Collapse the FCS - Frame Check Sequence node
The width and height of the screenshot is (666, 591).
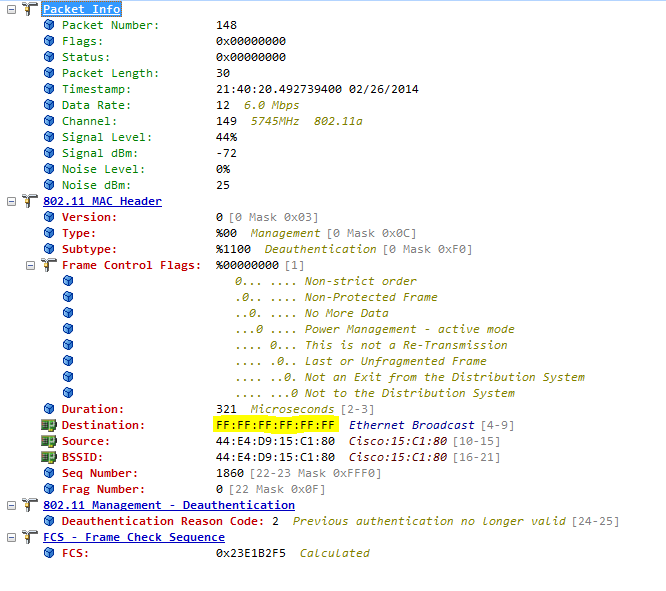[12, 537]
